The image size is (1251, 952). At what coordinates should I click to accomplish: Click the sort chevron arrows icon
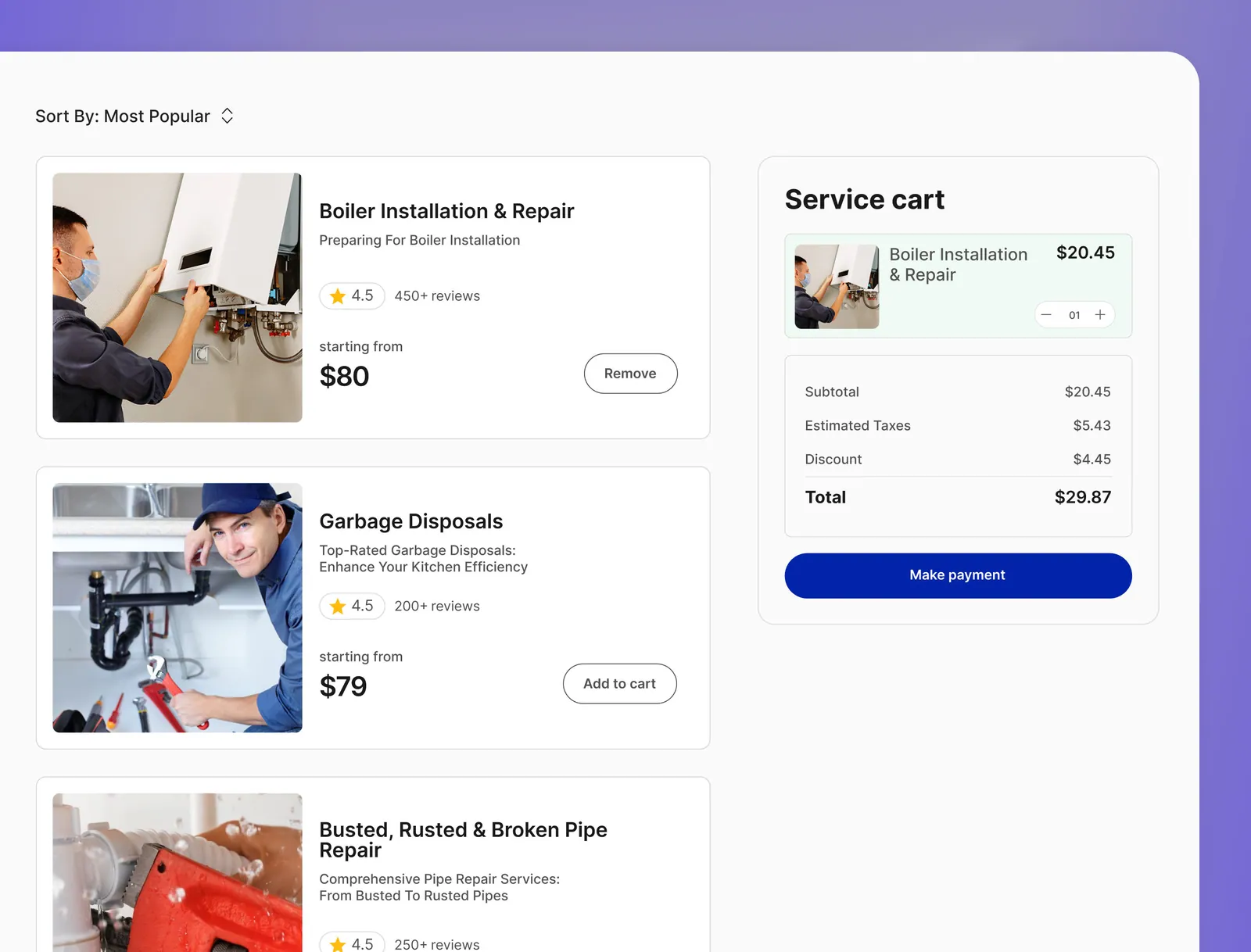click(228, 116)
